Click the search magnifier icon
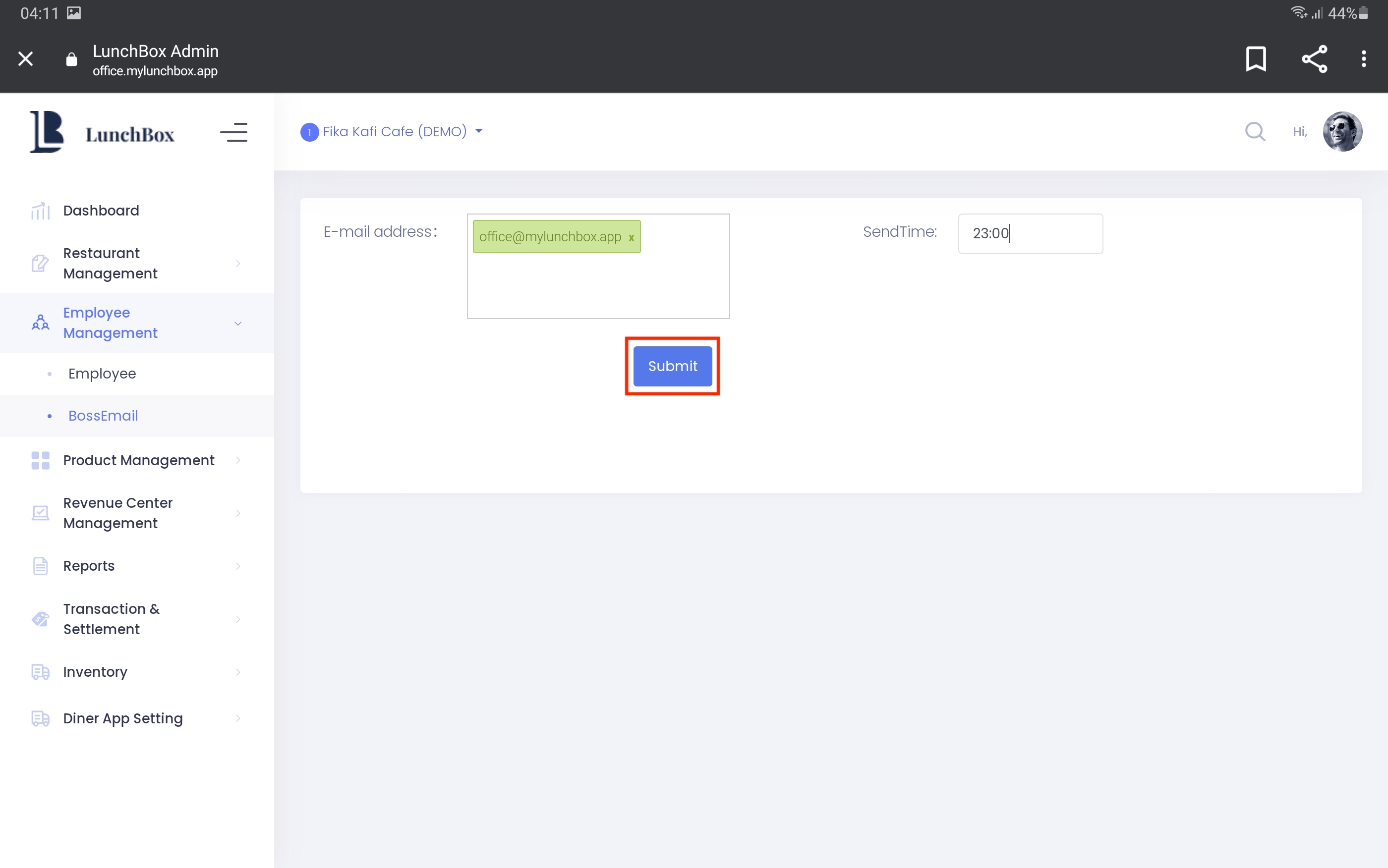Screen dimensions: 1388x868 coord(1255,131)
